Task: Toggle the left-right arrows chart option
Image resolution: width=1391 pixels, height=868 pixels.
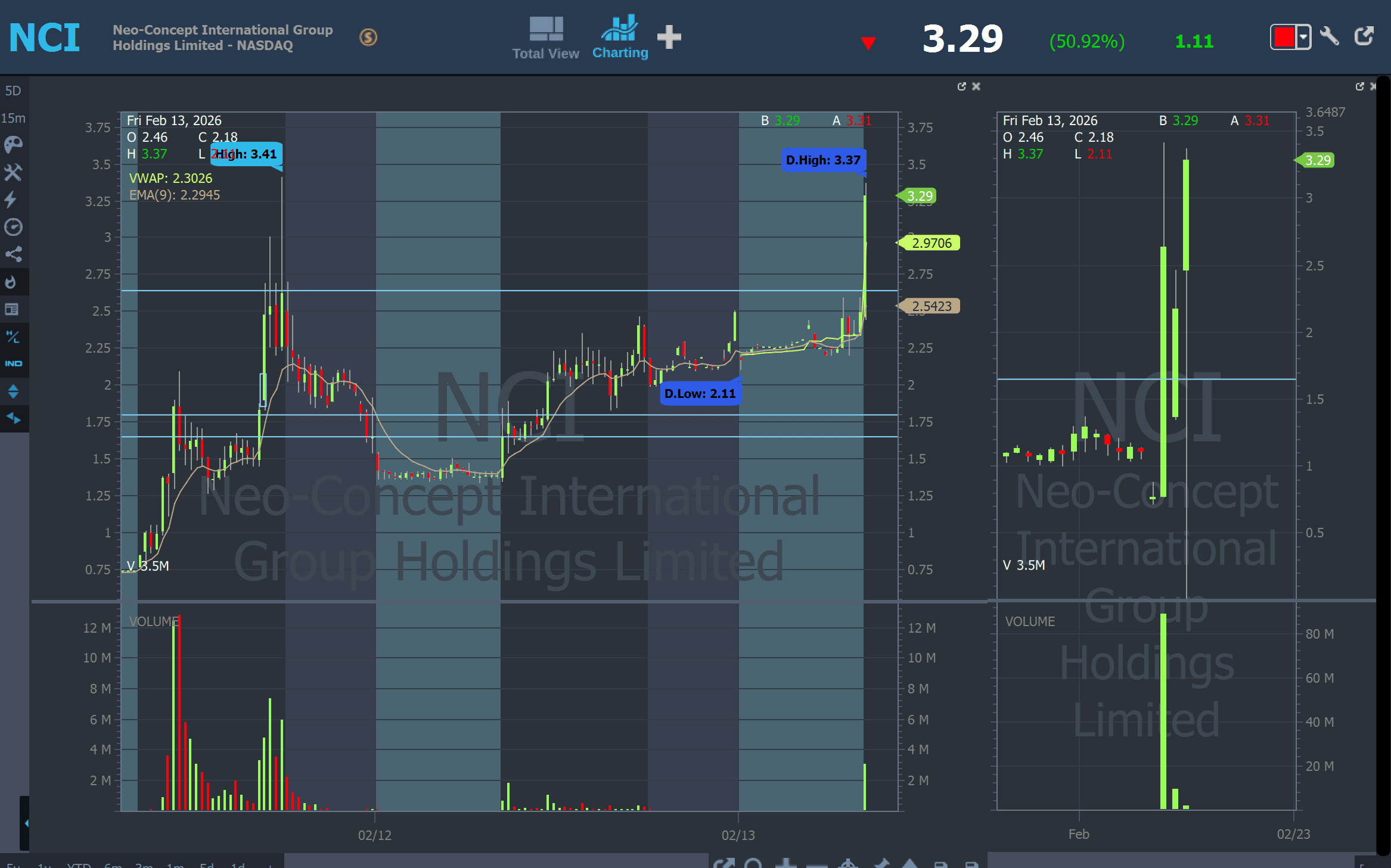Action: [x=13, y=418]
